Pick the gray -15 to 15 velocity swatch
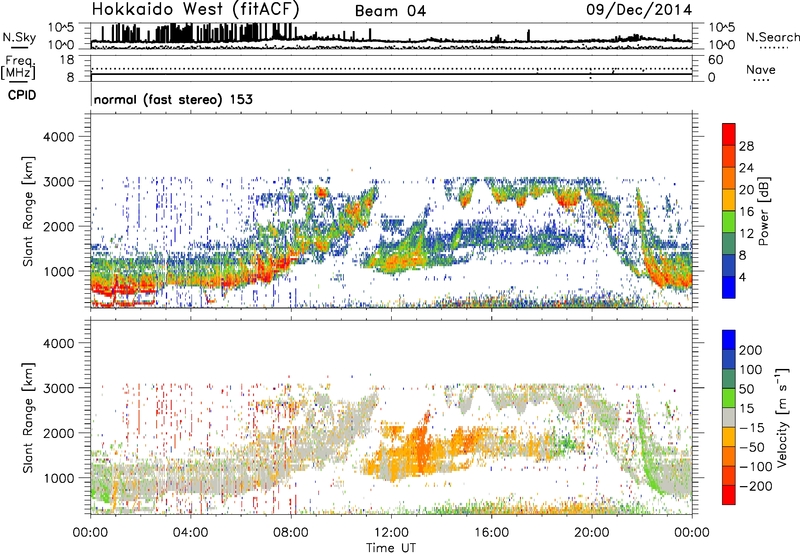Screen dimensions: 800x554 pos(729,418)
